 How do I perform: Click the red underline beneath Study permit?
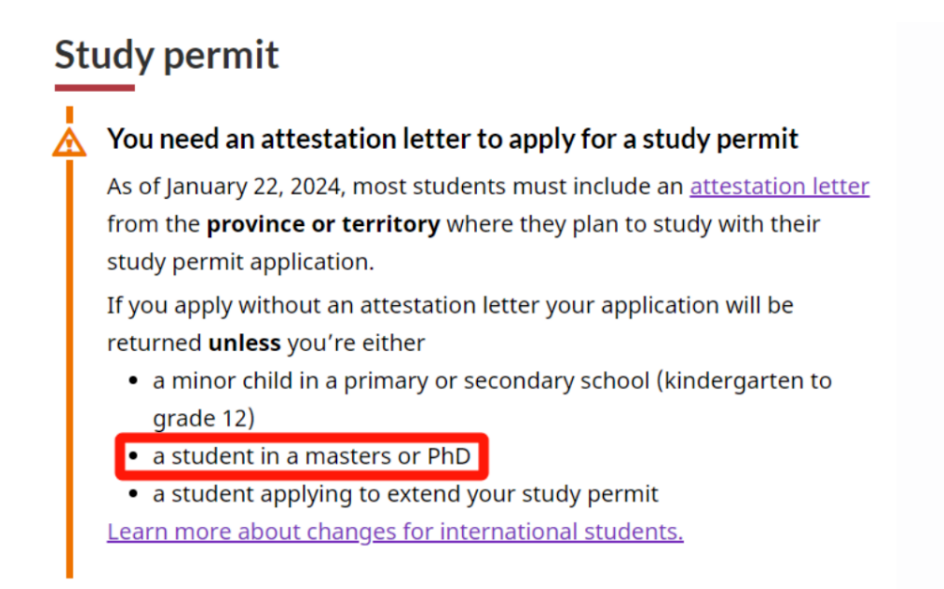95,88
